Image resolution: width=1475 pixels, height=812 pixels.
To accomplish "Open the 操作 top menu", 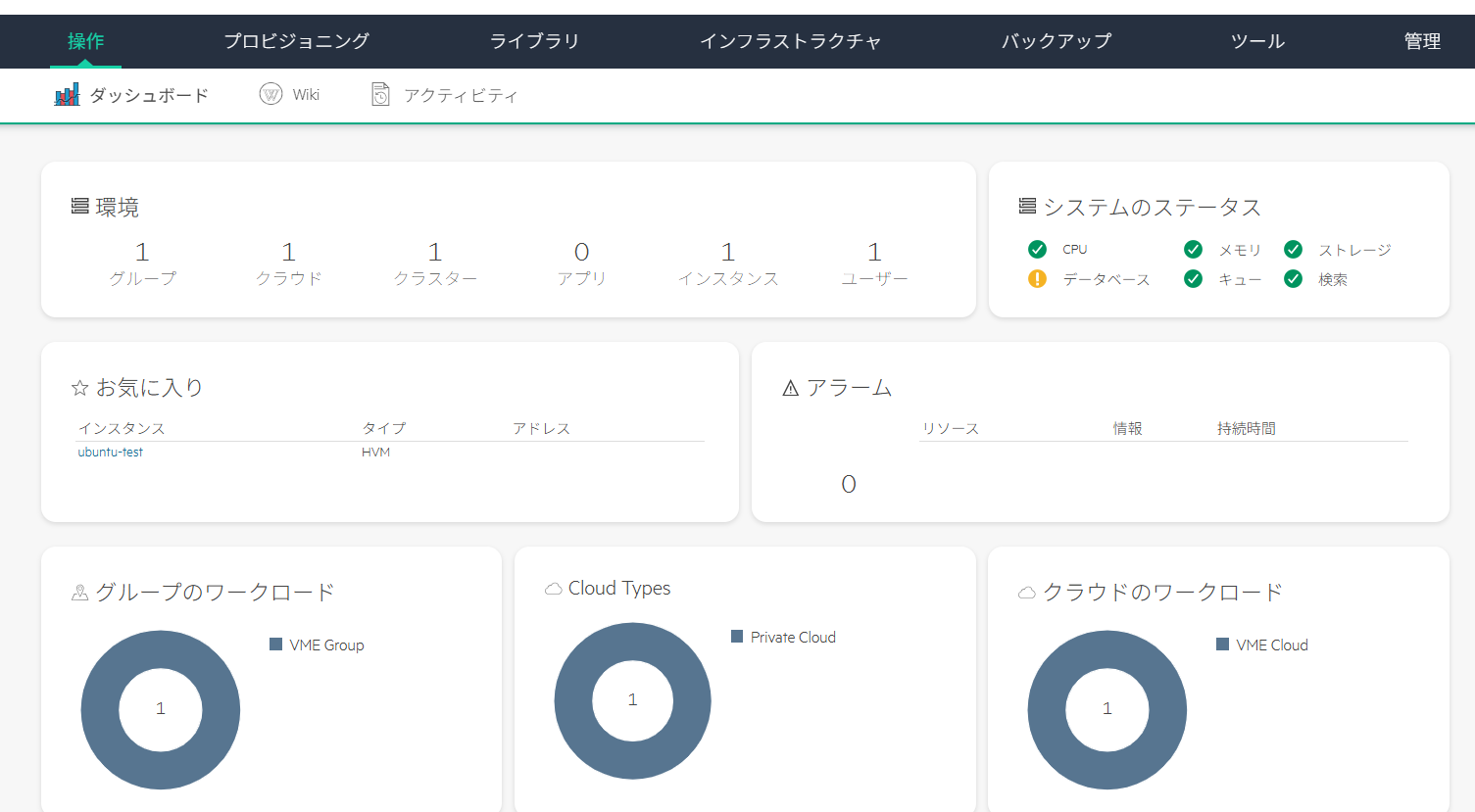I will pyautogui.click(x=85, y=41).
